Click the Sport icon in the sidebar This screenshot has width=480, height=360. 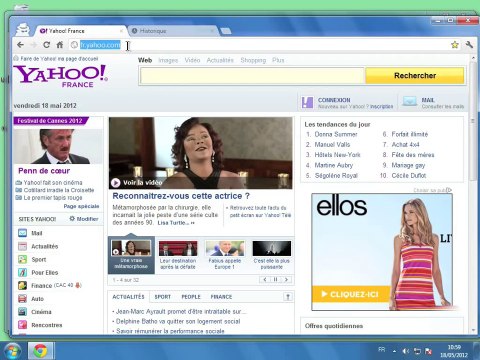23,259
